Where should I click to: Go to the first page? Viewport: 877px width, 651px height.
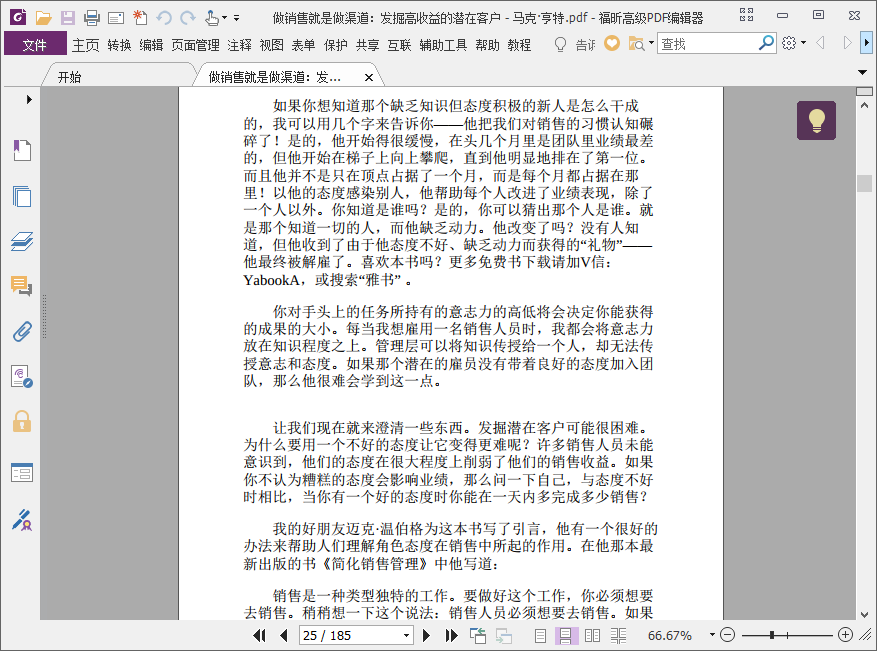[259, 635]
